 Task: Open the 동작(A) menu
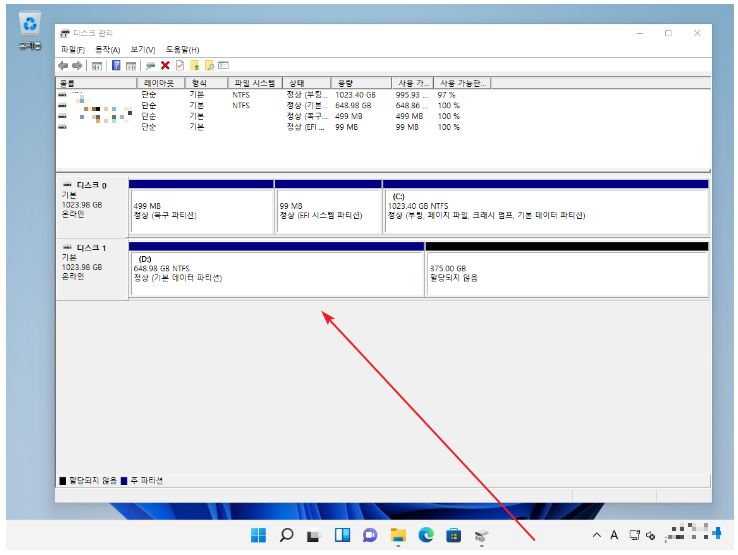[x=107, y=49]
